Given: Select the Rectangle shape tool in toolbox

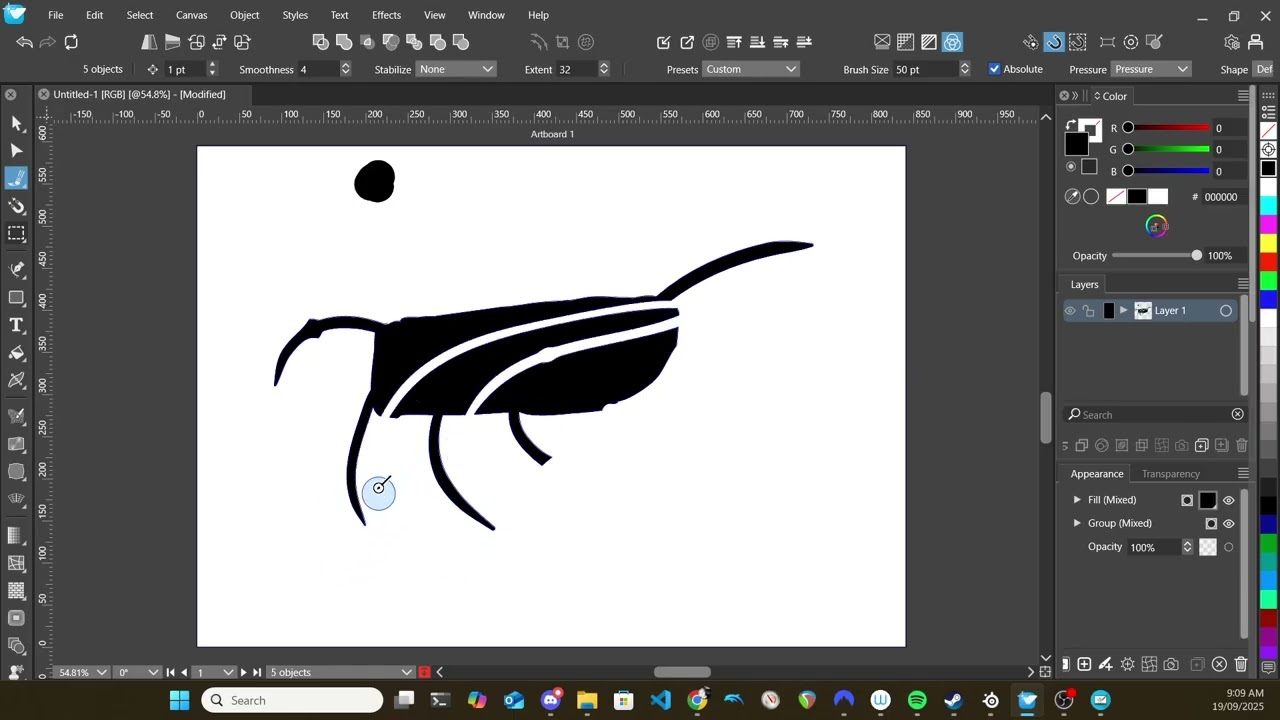Looking at the screenshot, I should coord(16,298).
